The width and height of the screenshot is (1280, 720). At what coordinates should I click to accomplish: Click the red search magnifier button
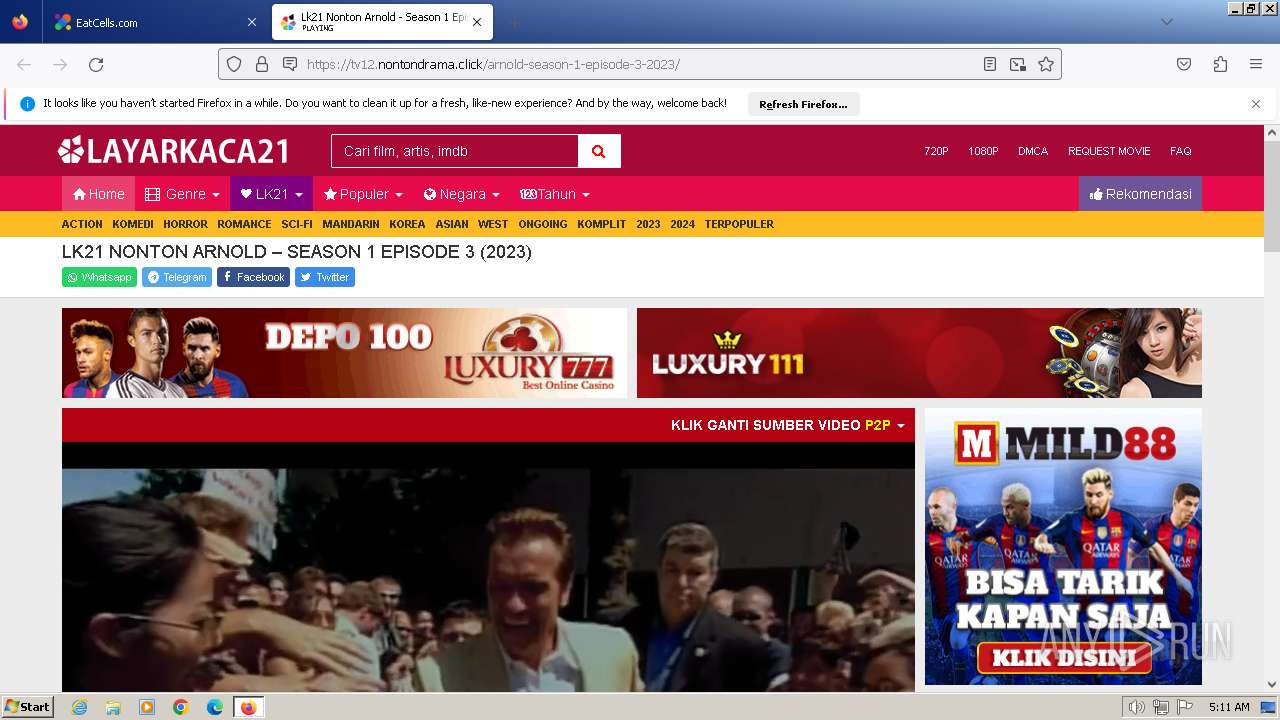point(599,151)
